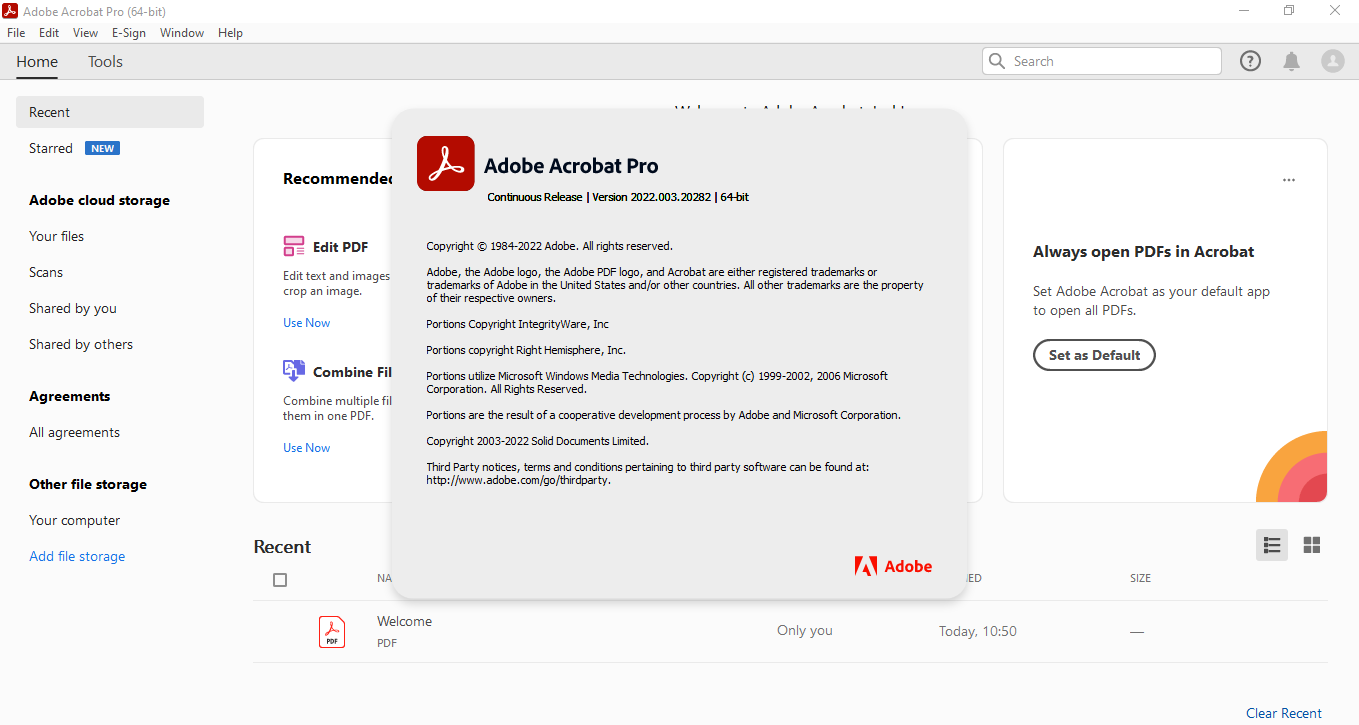Open Your computer file storage

pos(74,520)
